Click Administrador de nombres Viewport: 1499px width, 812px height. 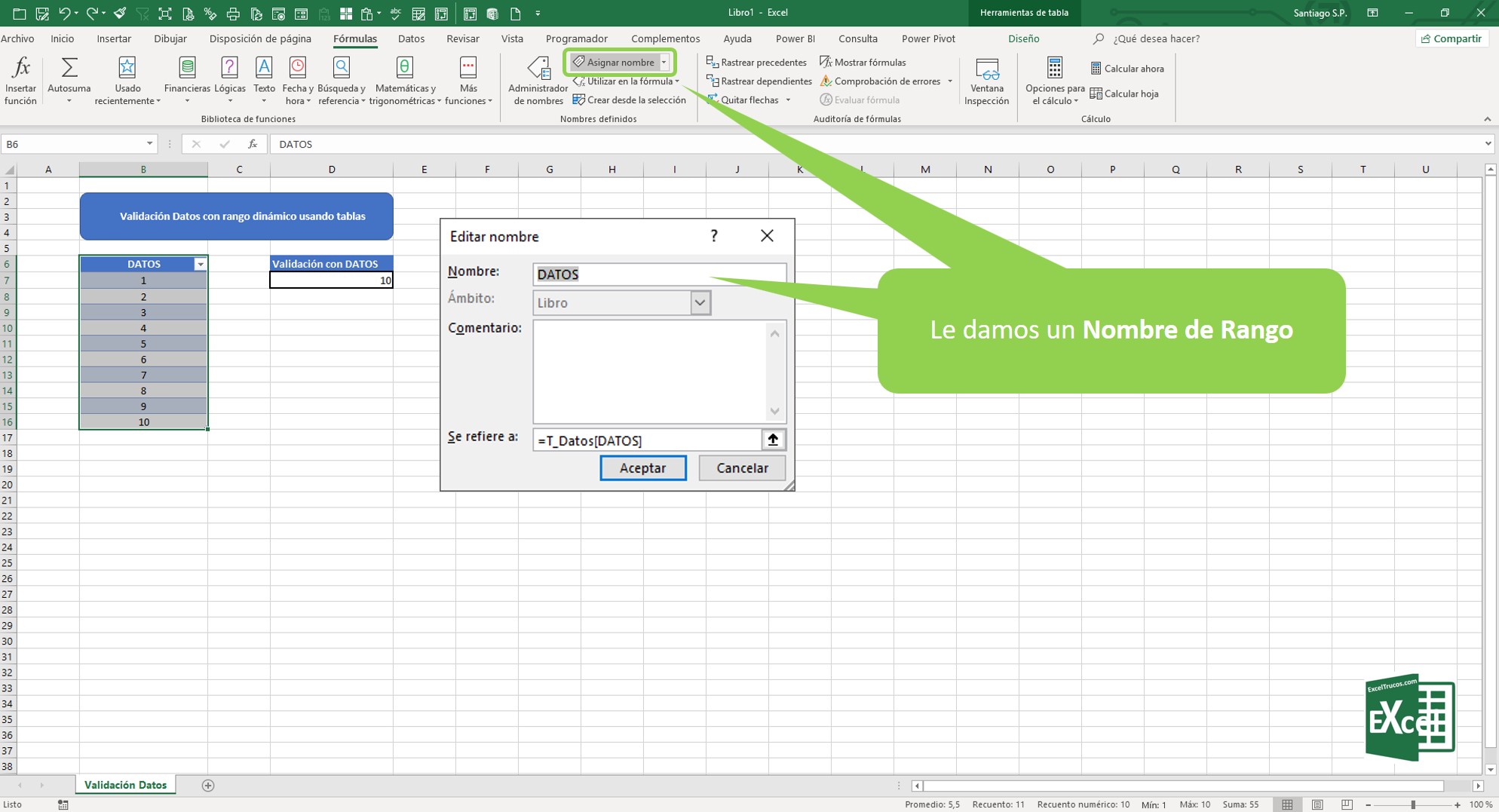[537, 79]
